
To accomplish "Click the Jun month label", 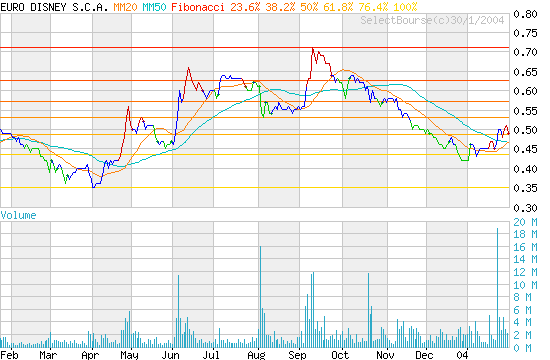I will 170,355.
